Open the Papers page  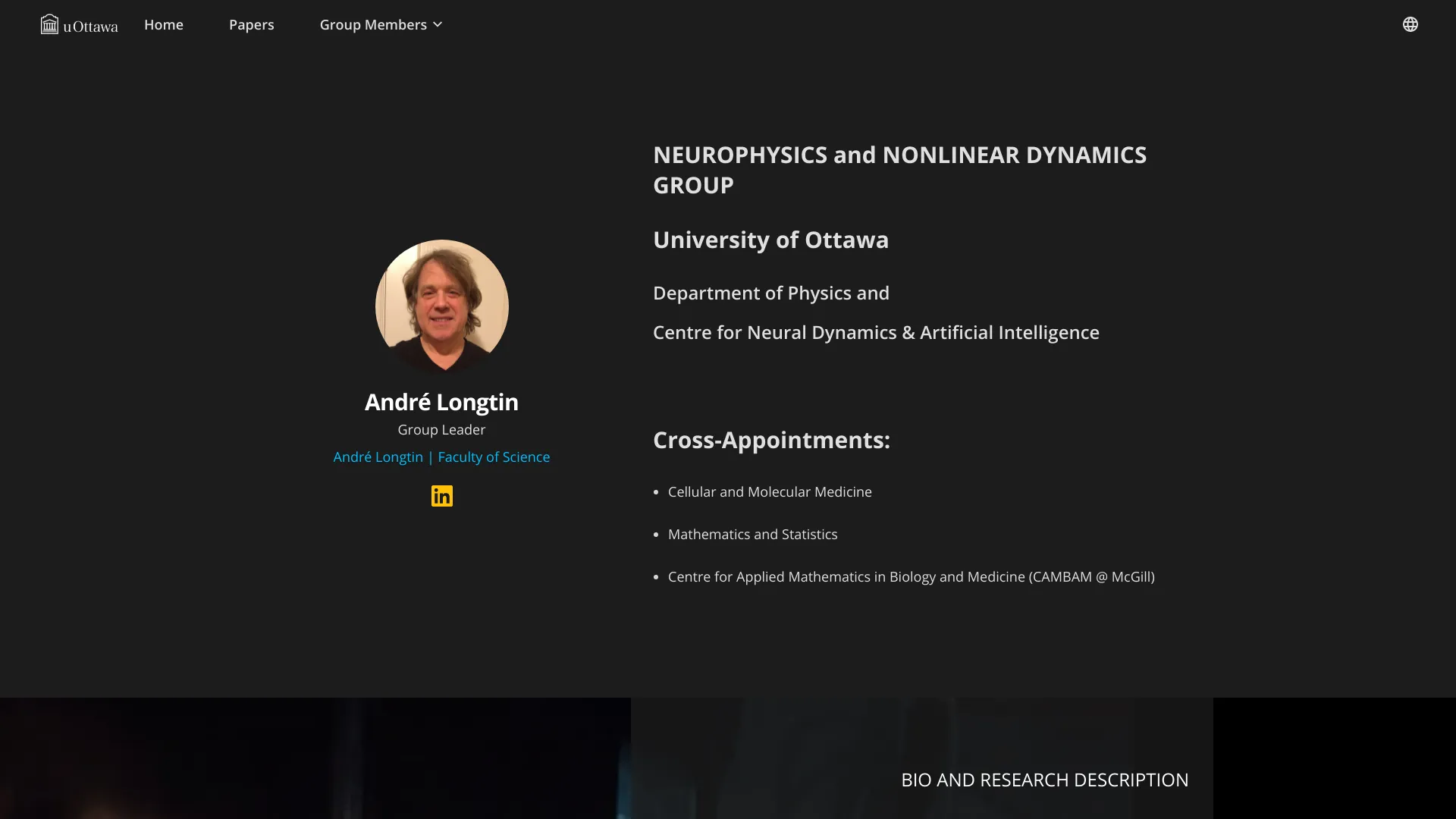tap(251, 25)
